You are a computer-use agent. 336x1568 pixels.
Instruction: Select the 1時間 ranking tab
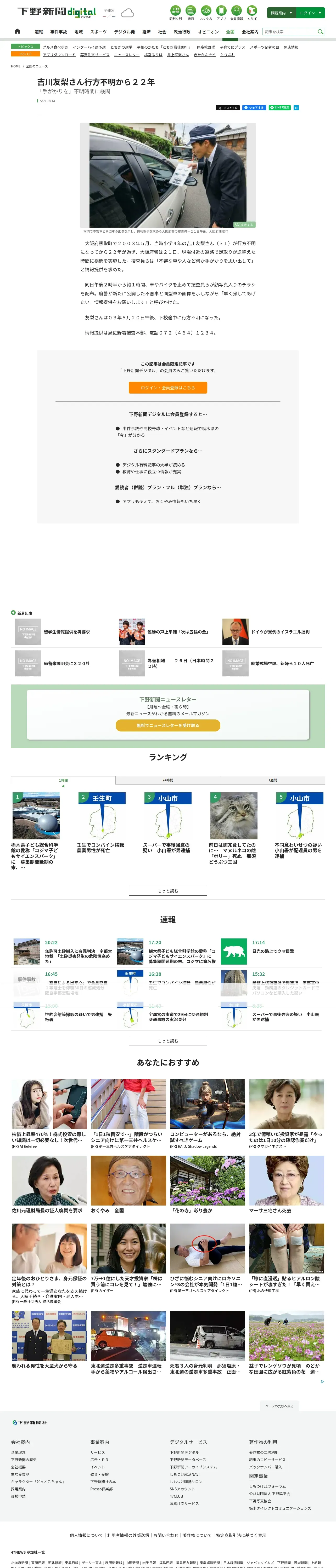point(63,780)
